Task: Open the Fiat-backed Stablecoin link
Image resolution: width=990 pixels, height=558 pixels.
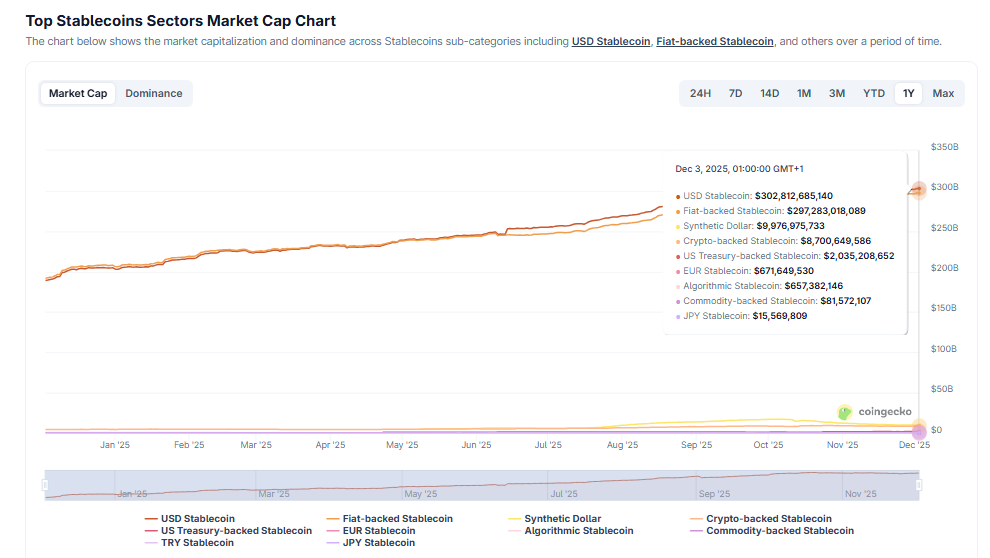Action: coord(715,42)
